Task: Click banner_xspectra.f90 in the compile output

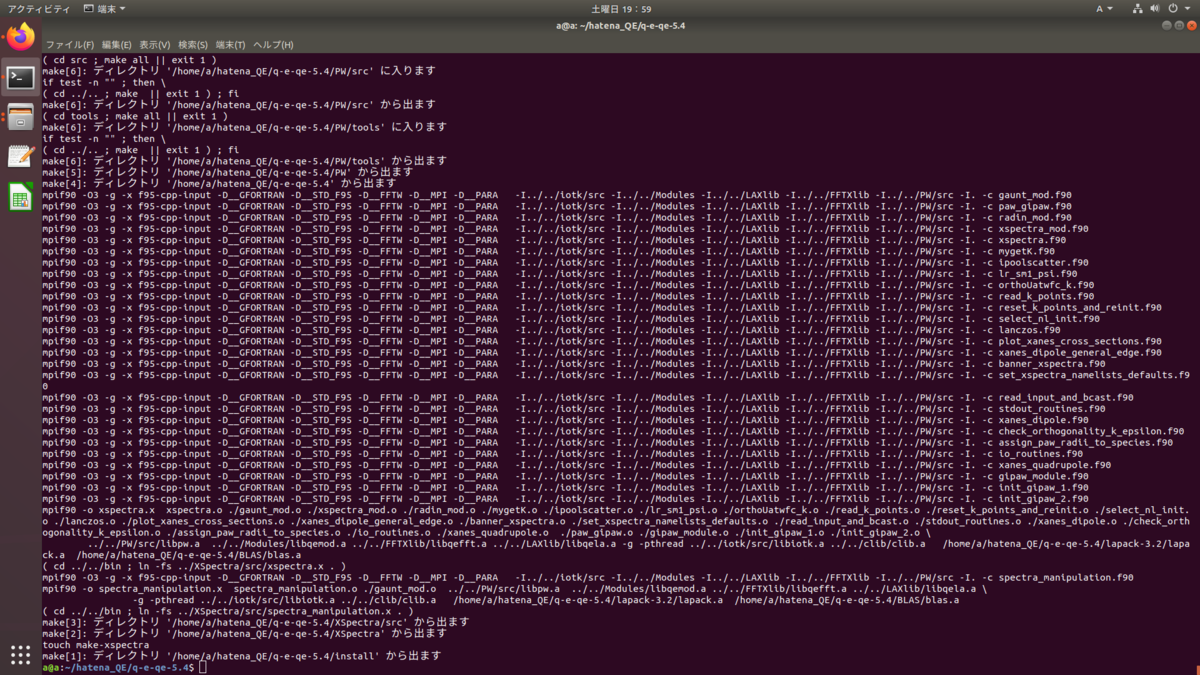Action: 1051,363
